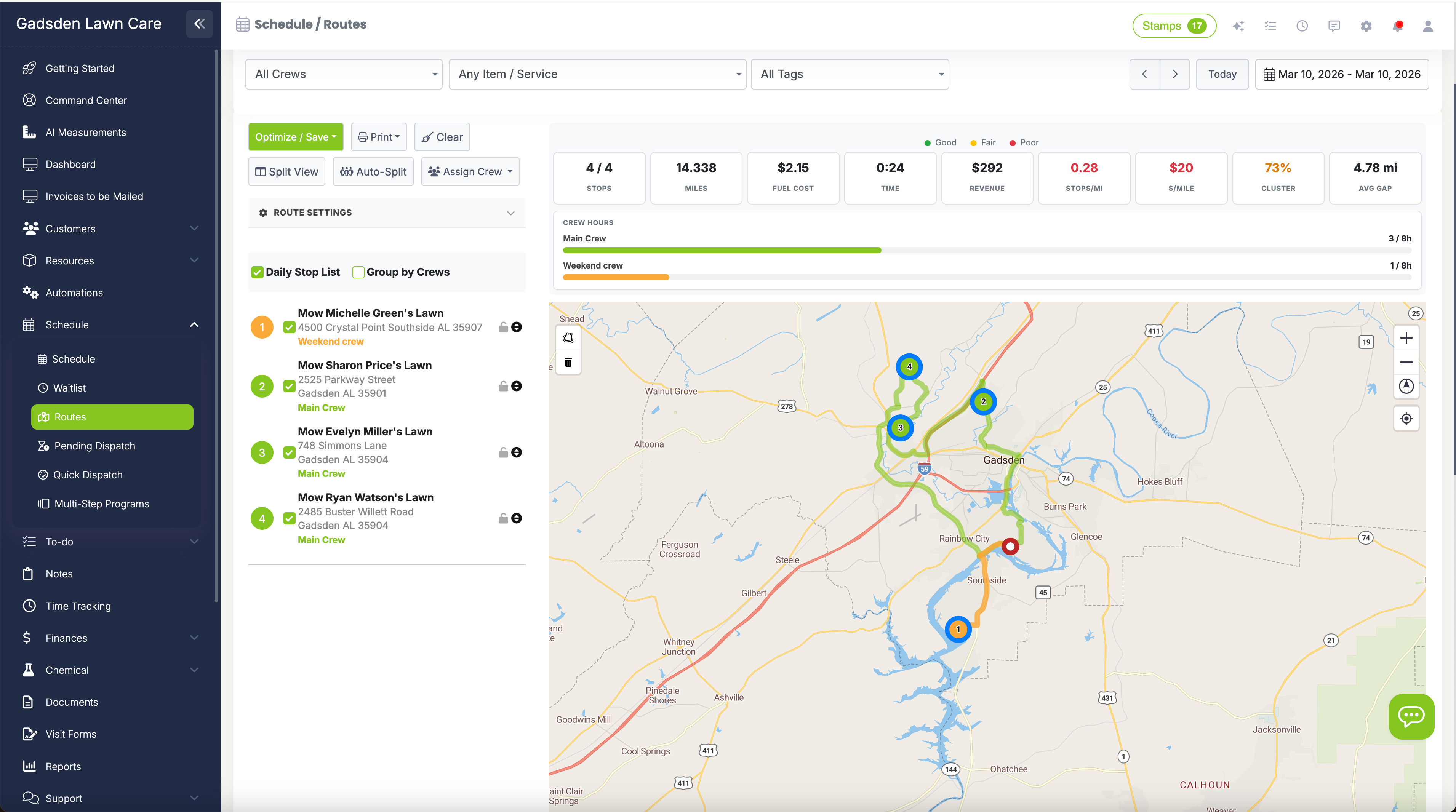The image size is (1456, 812).
Task: Unlock Mow Sharon Price's Lawn stop
Action: click(502, 386)
